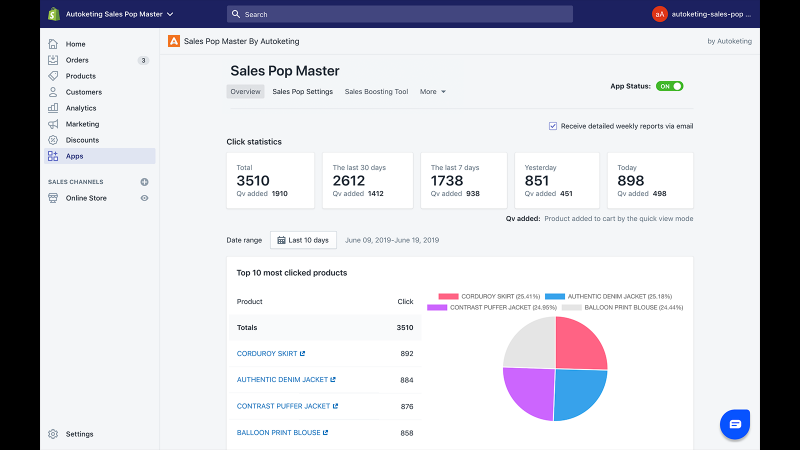Switch to Sales Pop Settings tab

click(303, 92)
